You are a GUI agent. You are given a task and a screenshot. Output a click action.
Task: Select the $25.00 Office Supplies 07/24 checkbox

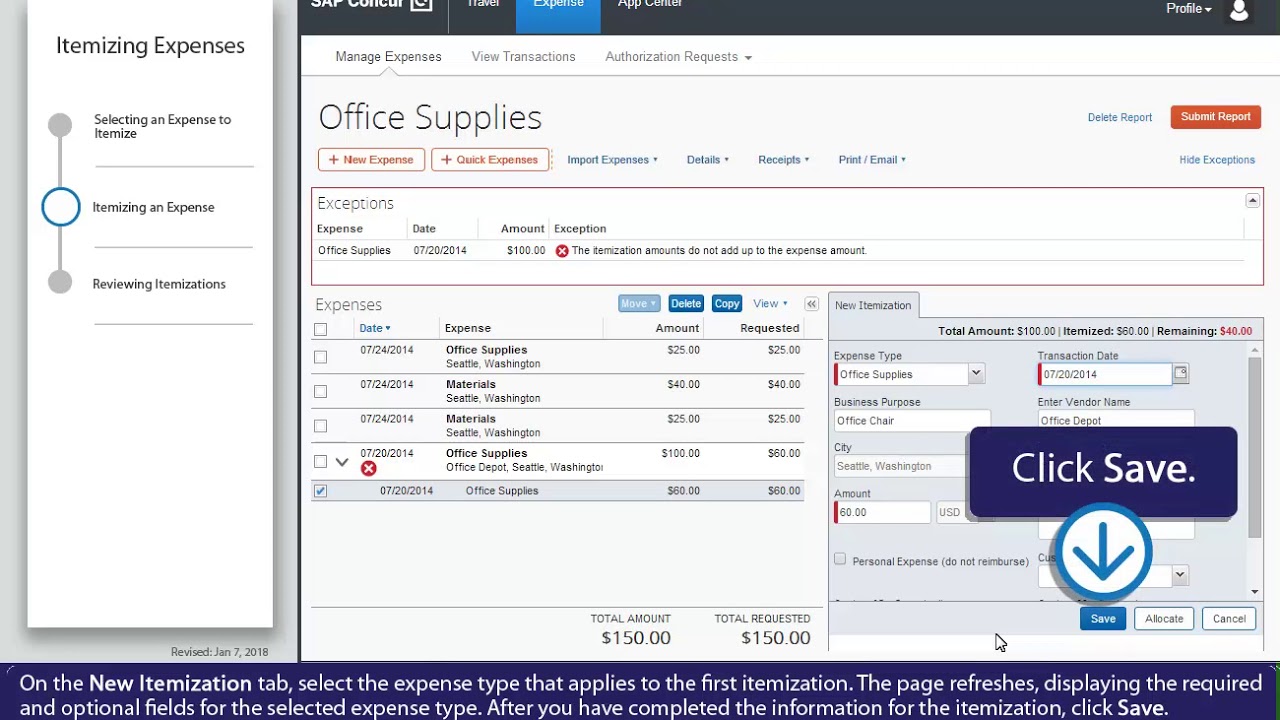(x=320, y=357)
